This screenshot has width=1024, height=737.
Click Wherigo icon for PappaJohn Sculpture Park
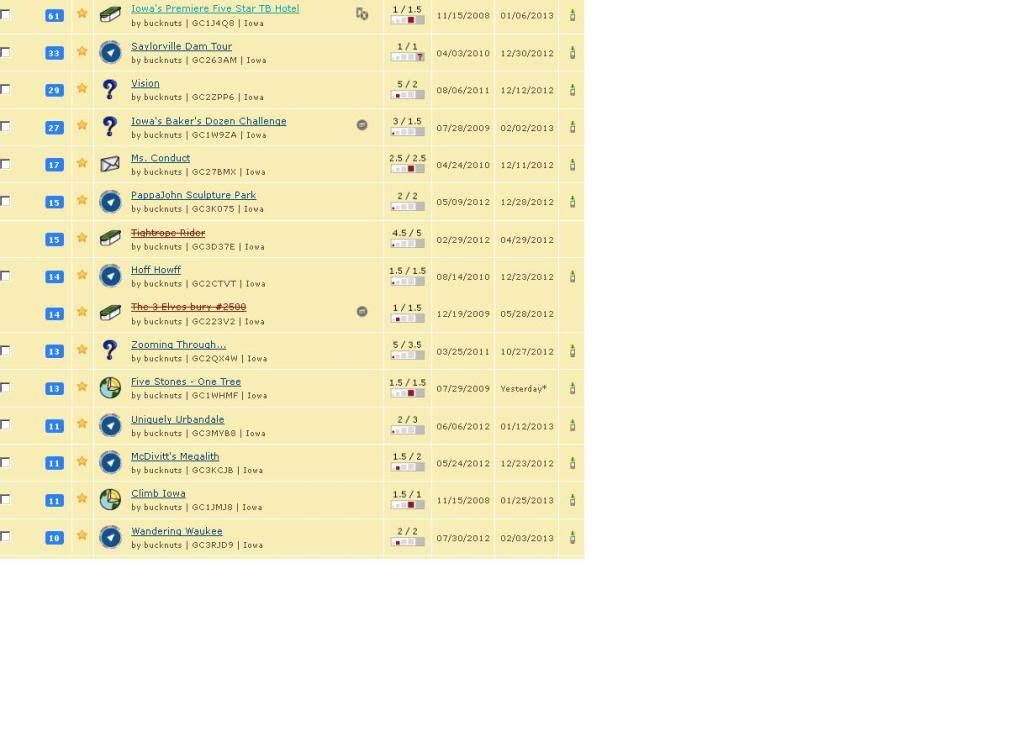[110, 202]
